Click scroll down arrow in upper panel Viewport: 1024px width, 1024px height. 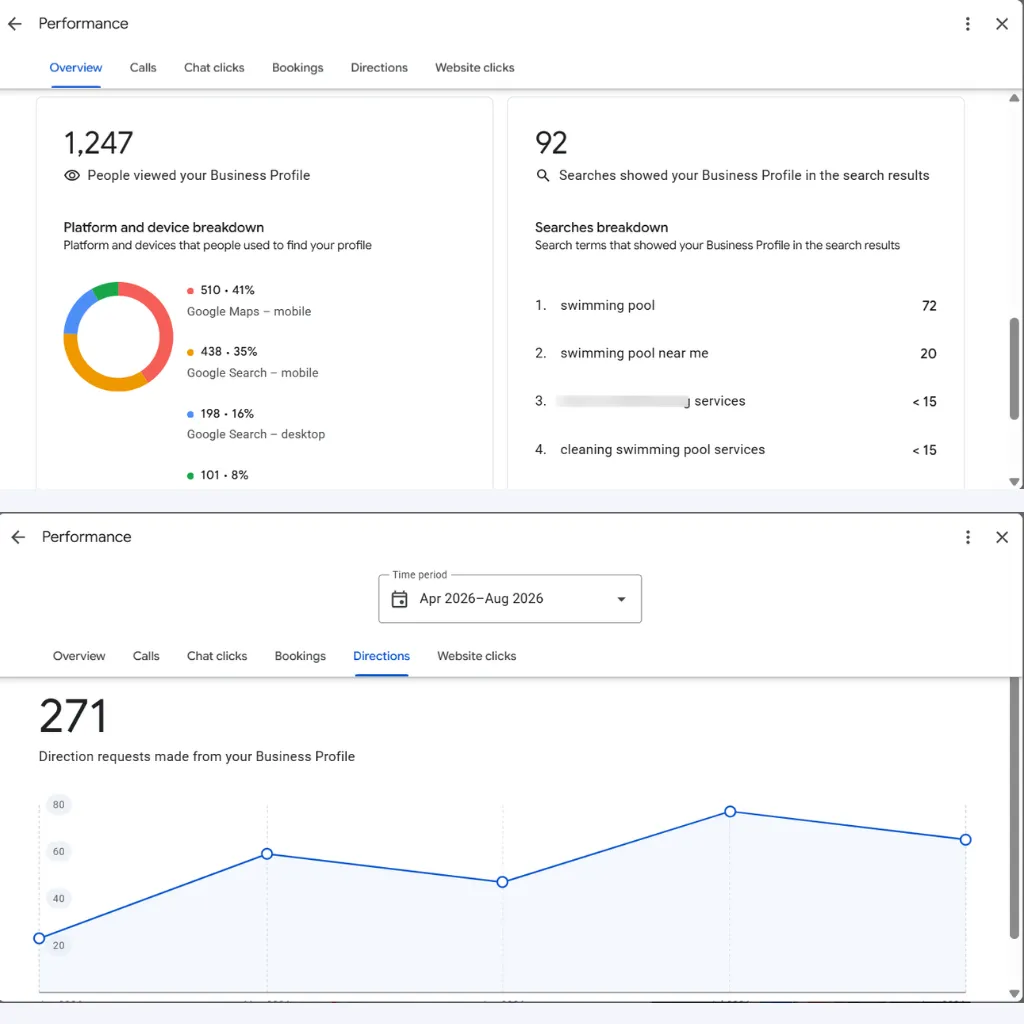point(1014,481)
